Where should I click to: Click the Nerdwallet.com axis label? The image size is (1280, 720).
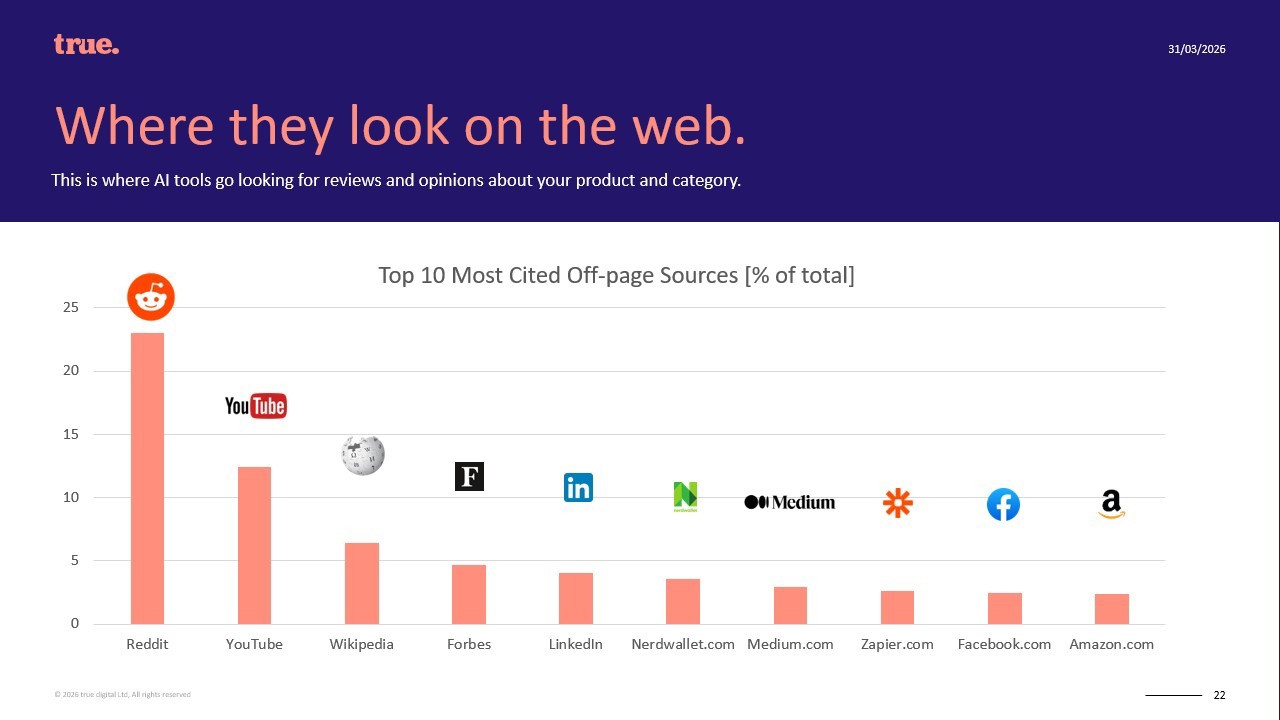pos(683,644)
